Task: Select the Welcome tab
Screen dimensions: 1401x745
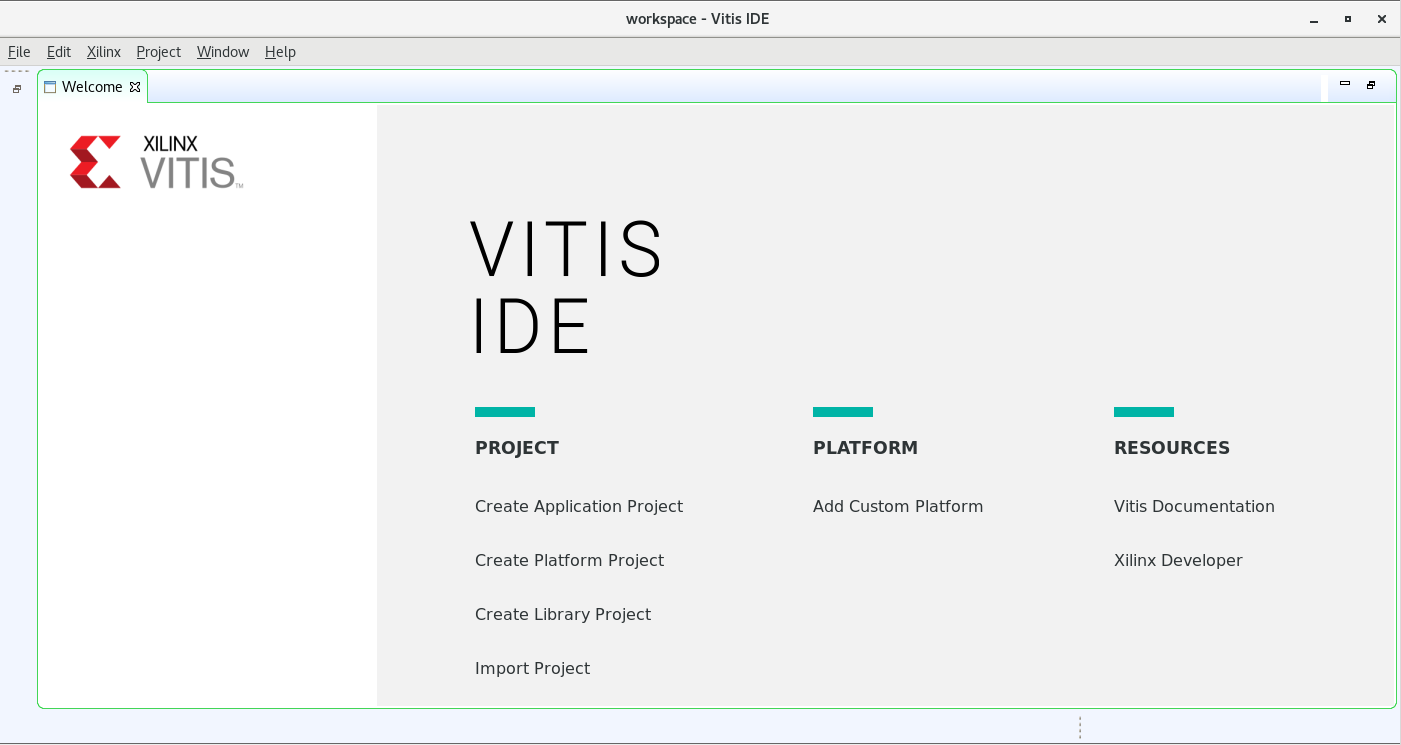Action: [x=91, y=87]
